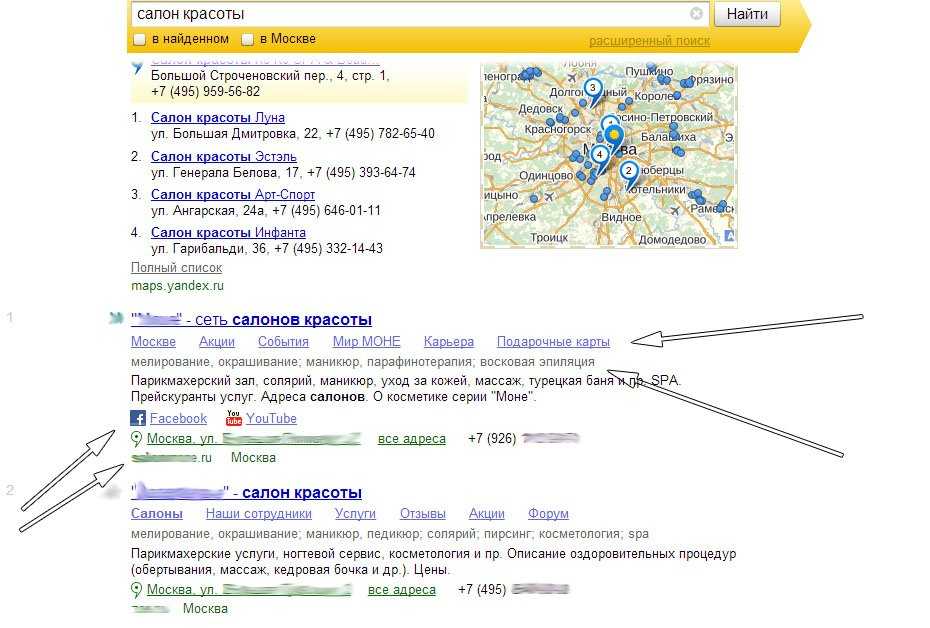This screenshot has height=628, width=930.
Task: Open 'Полный список' link
Action: 177,267
